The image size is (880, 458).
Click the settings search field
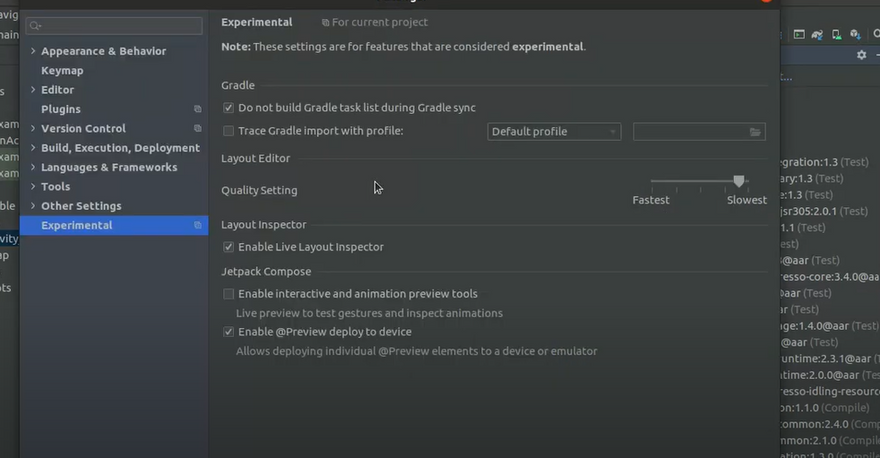click(x=115, y=25)
